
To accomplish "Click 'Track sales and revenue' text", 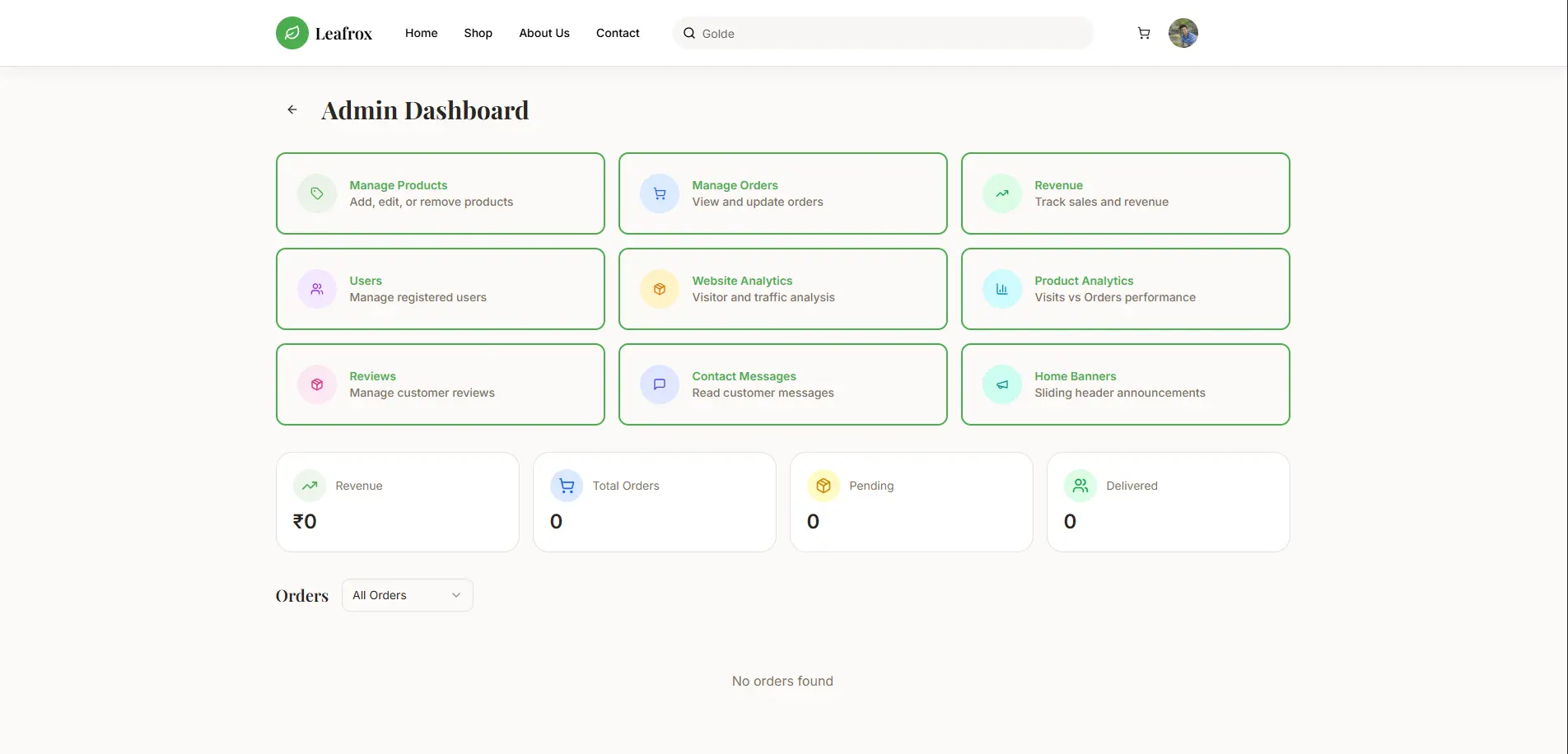I will 1102,202.
